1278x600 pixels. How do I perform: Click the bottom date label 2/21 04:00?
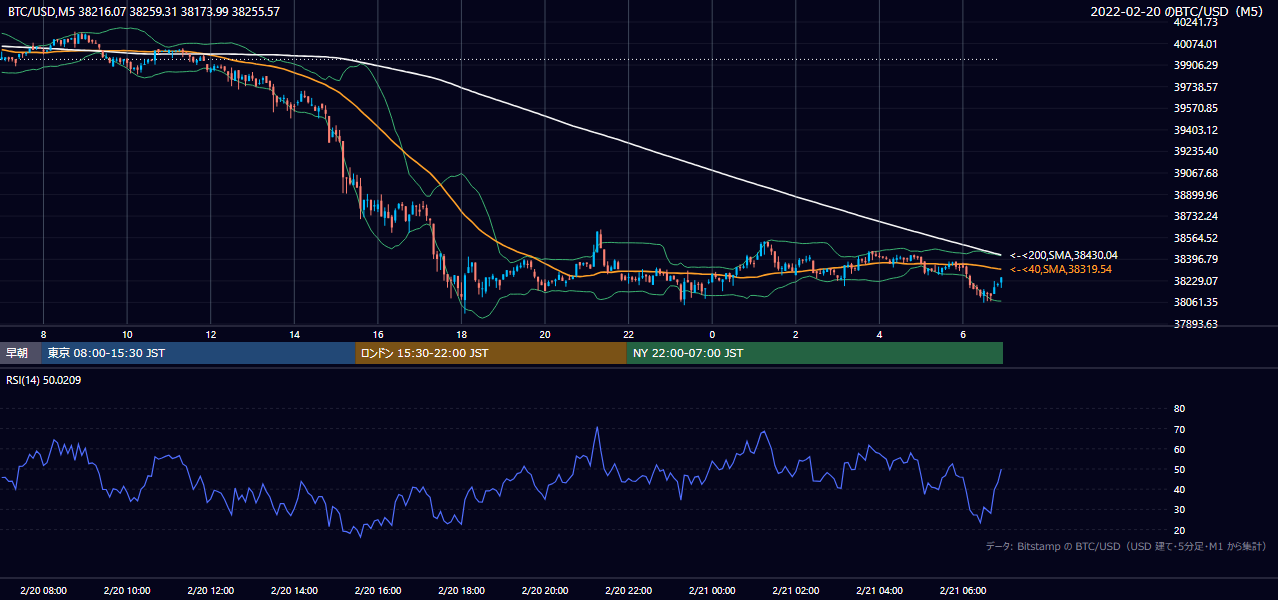pyautogui.click(x=878, y=590)
